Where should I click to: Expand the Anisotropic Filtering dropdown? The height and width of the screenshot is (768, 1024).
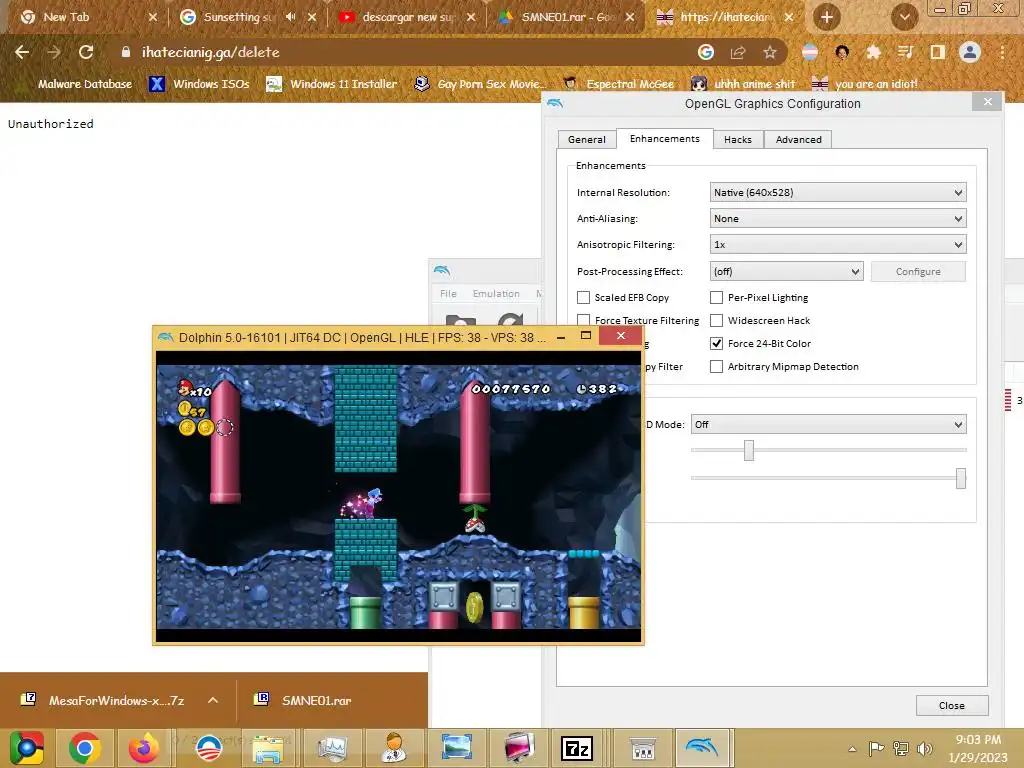(838, 245)
